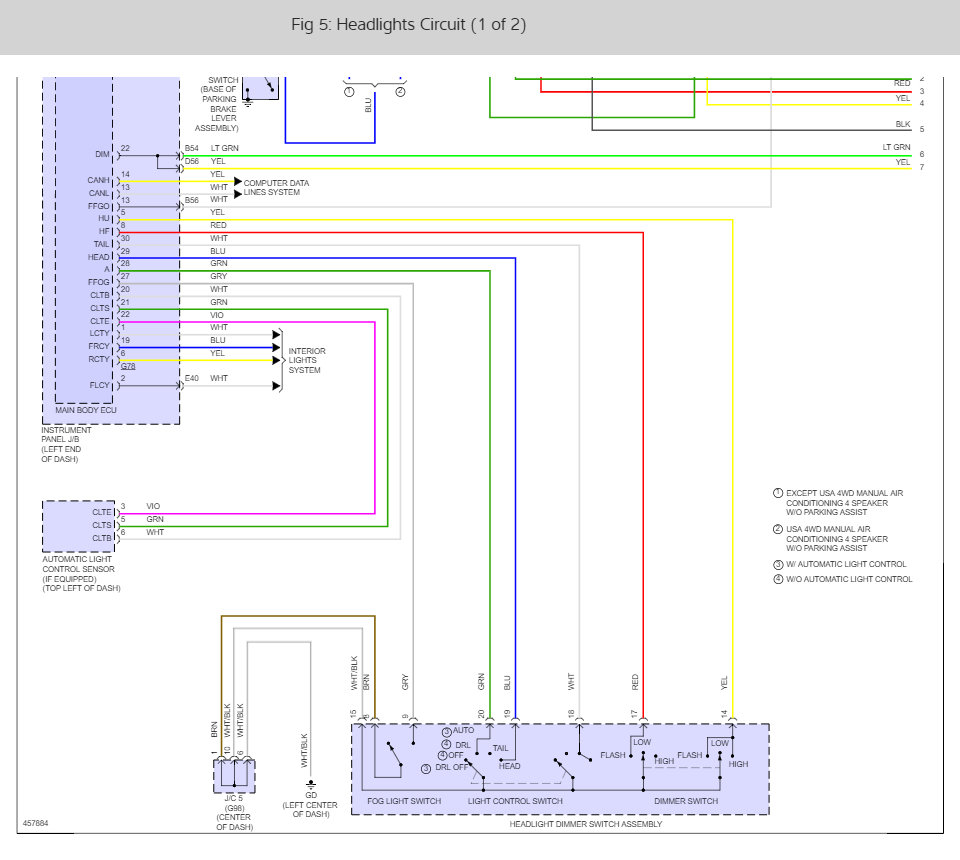The height and width of the screenshot is (860, 960).
Task: Click the AUTOMATIC LIGHT CONTROL SENSOR caption
Action: click(x=81, y=574)
